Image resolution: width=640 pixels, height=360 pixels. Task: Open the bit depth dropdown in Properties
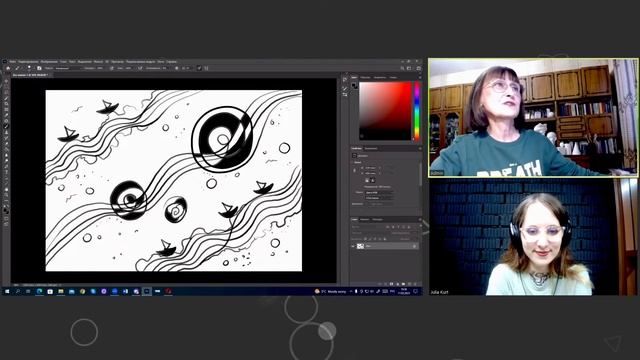pyautogui.click(x=379, y=198)
